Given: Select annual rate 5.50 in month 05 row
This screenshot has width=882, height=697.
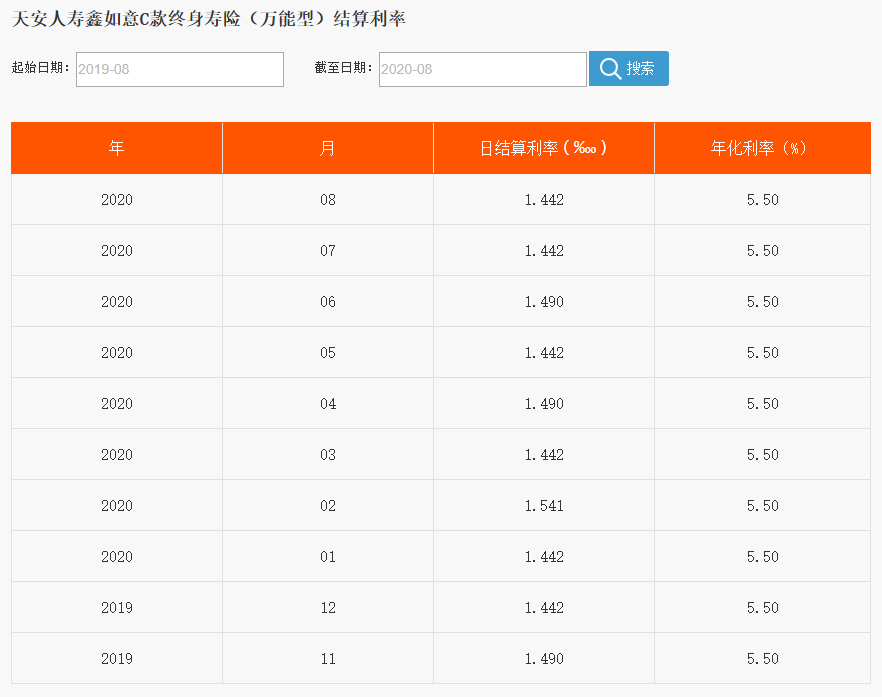Looking at the screenshot, I should 763,353.
